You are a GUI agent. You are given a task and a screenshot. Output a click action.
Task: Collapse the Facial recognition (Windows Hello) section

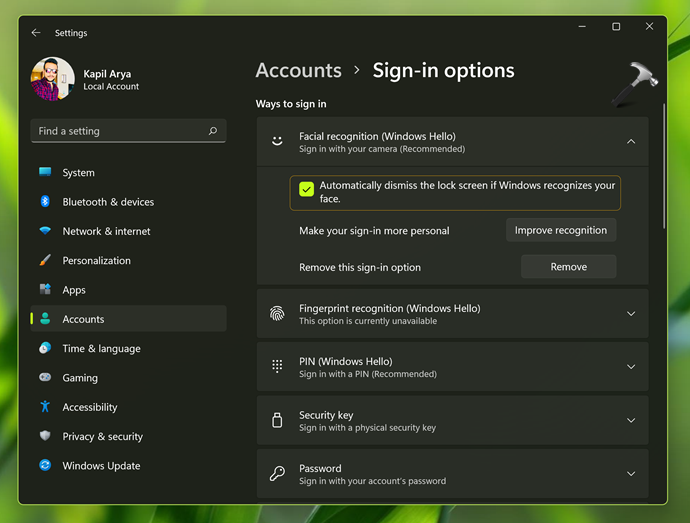pyautogui.click(x=630, y=142)
